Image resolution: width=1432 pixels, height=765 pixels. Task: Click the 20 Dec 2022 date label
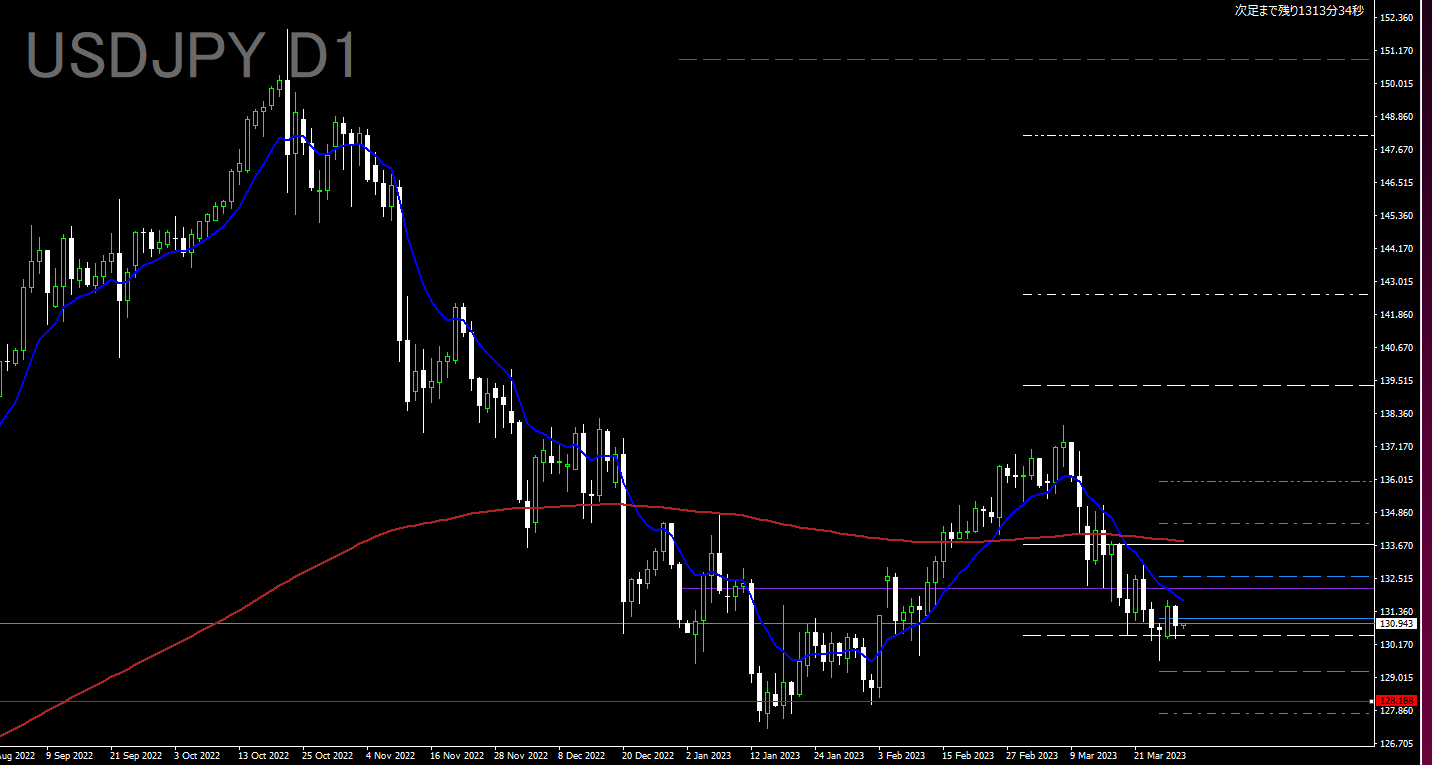click(x=647, y=757)
